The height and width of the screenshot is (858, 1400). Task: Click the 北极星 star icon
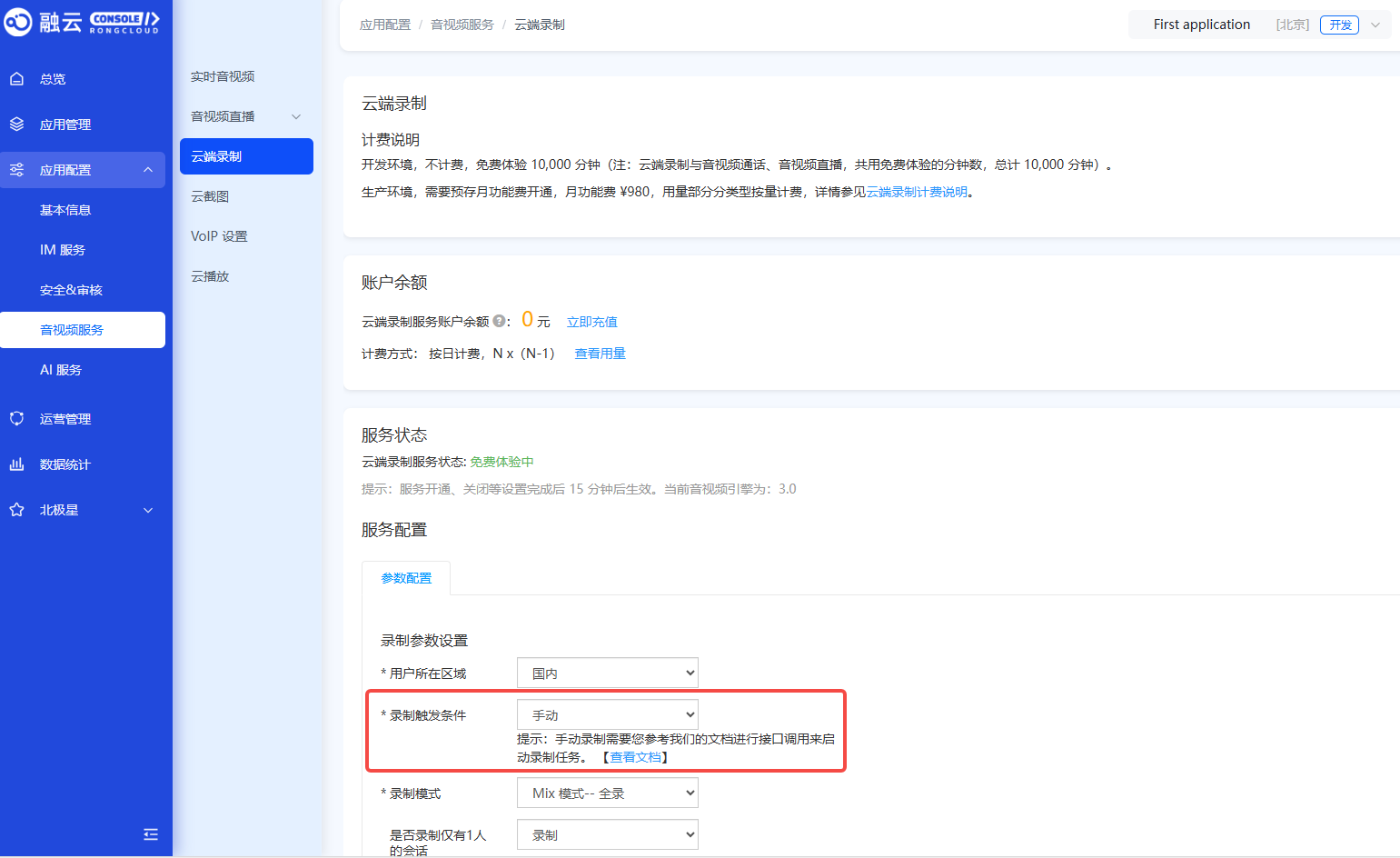pyautogui.click(x=16, y=510)
